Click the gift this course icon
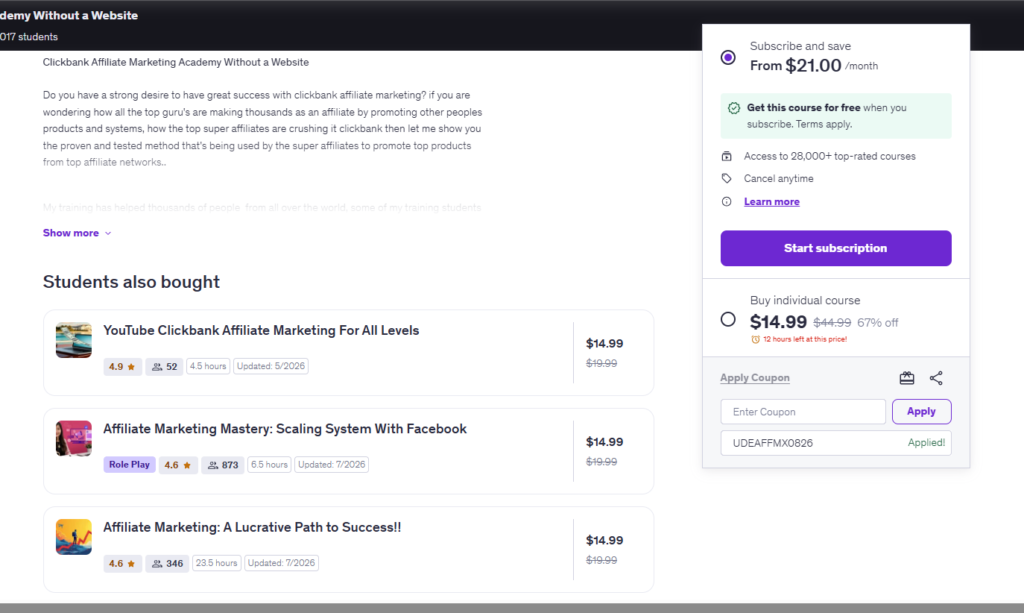 906,378
